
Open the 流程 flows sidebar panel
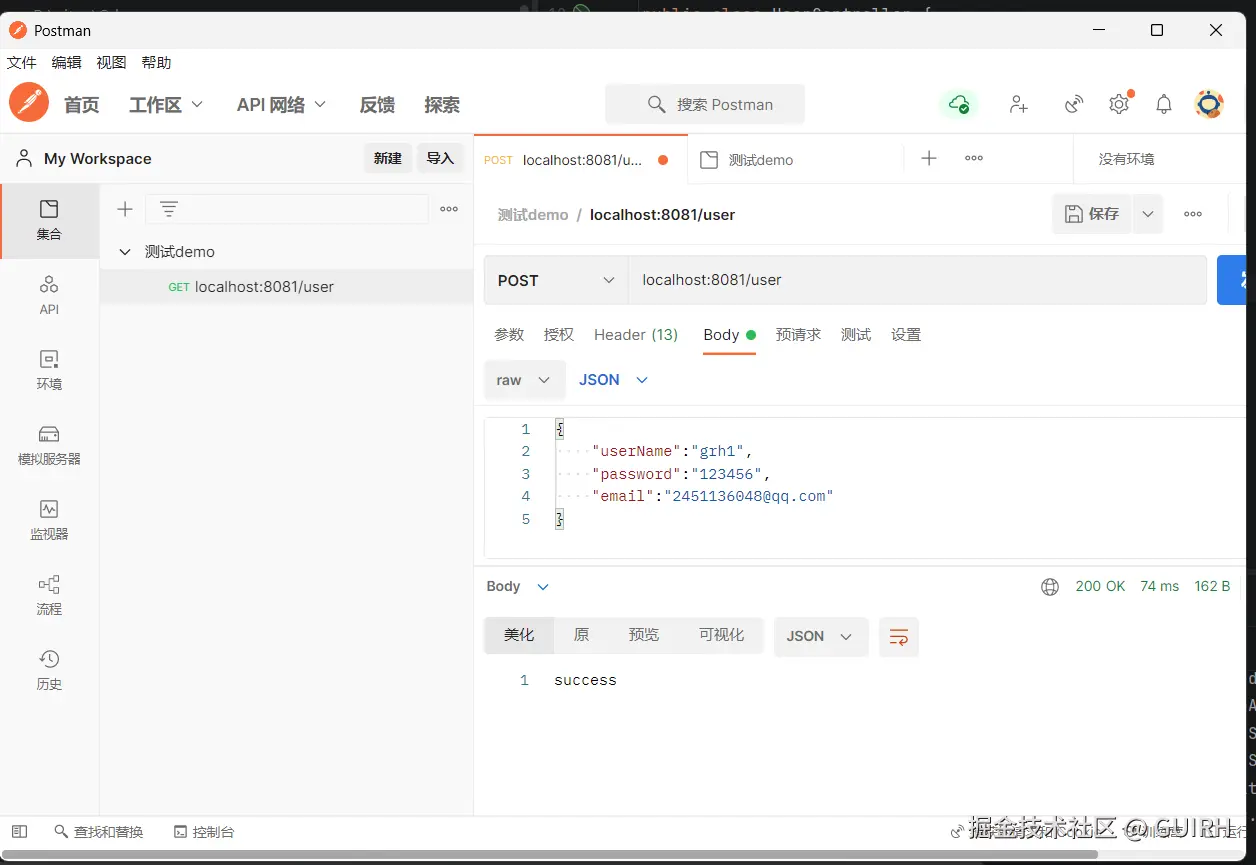pos(49,595)
